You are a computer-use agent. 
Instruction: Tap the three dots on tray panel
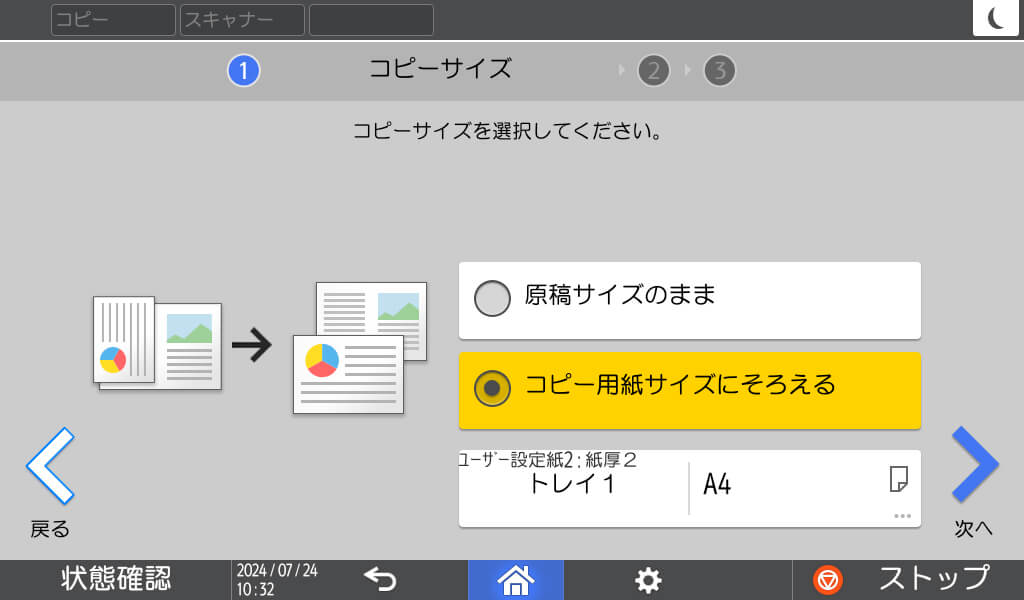[x=902, y=516]
